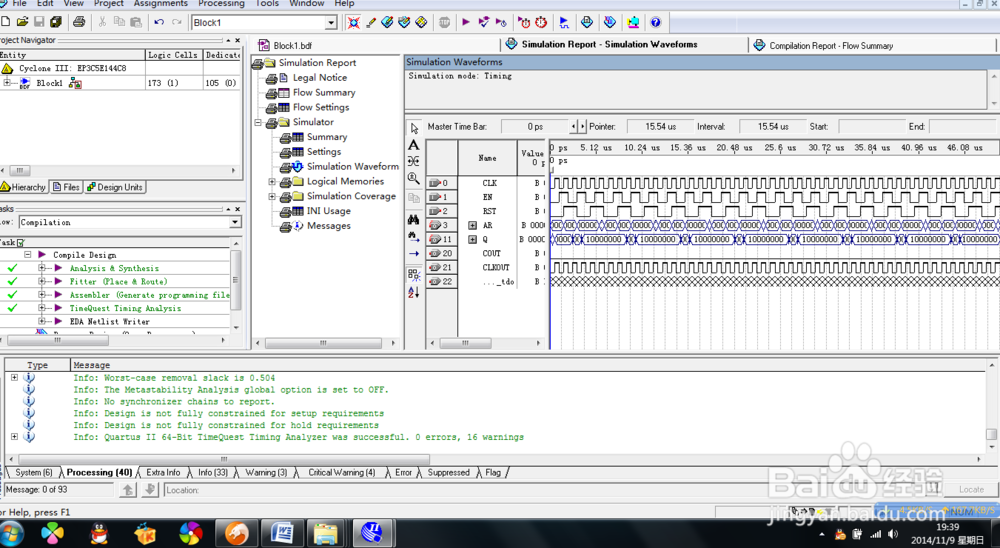The image size is (1000, 548).
Task: Click the waveform sort A-Z icon
Action: (414, 292)
